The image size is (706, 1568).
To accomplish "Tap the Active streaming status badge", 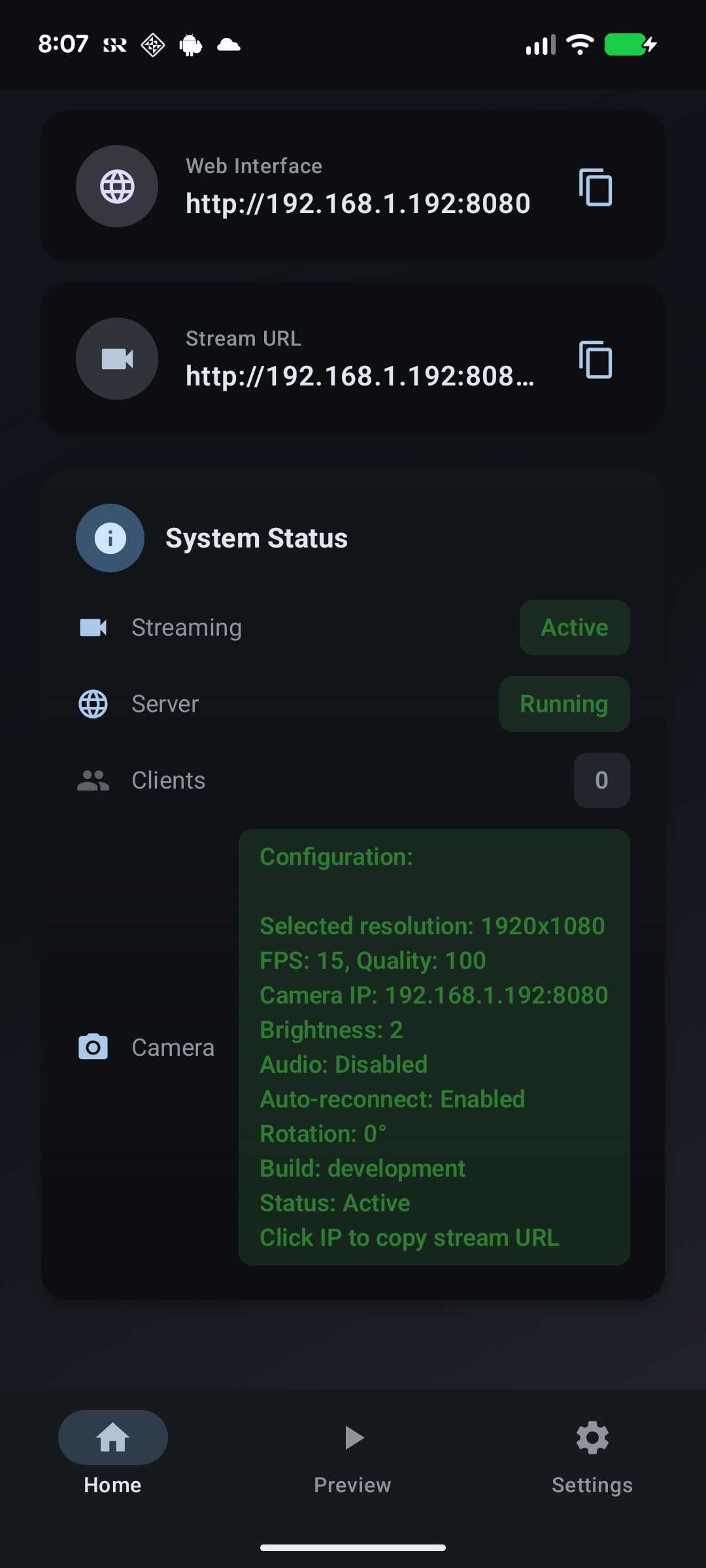I will 575,627.
